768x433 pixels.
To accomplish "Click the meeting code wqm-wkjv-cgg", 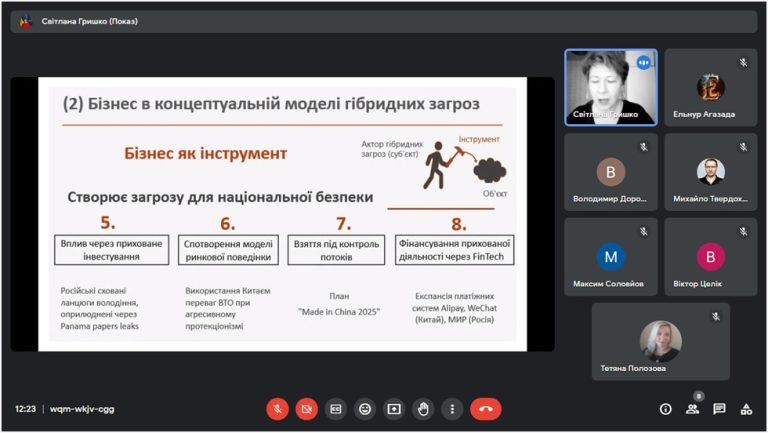I will (82, 409).
